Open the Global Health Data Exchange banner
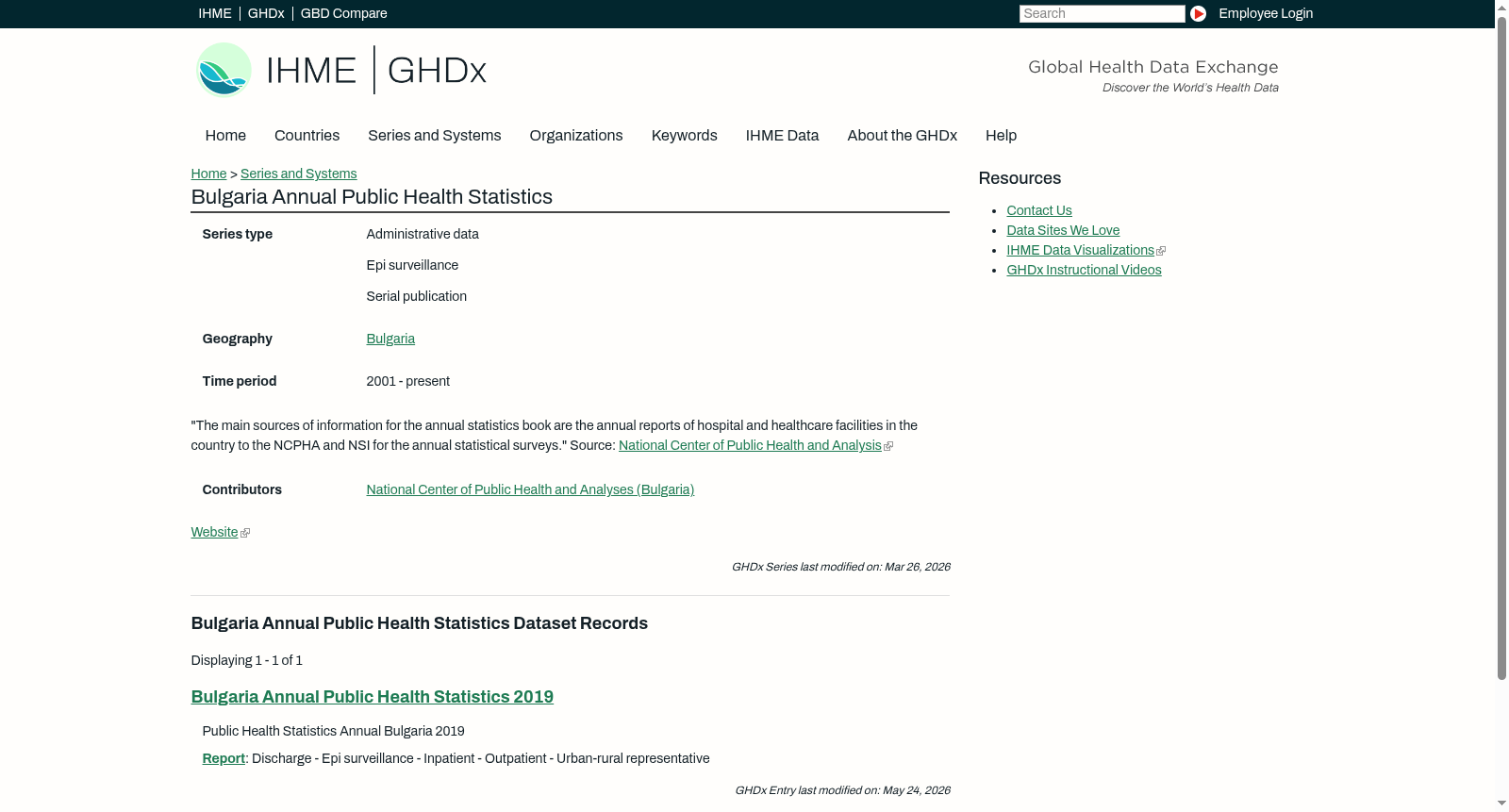The height and width of the screenshot is (812, 1509). (1152, 75)
